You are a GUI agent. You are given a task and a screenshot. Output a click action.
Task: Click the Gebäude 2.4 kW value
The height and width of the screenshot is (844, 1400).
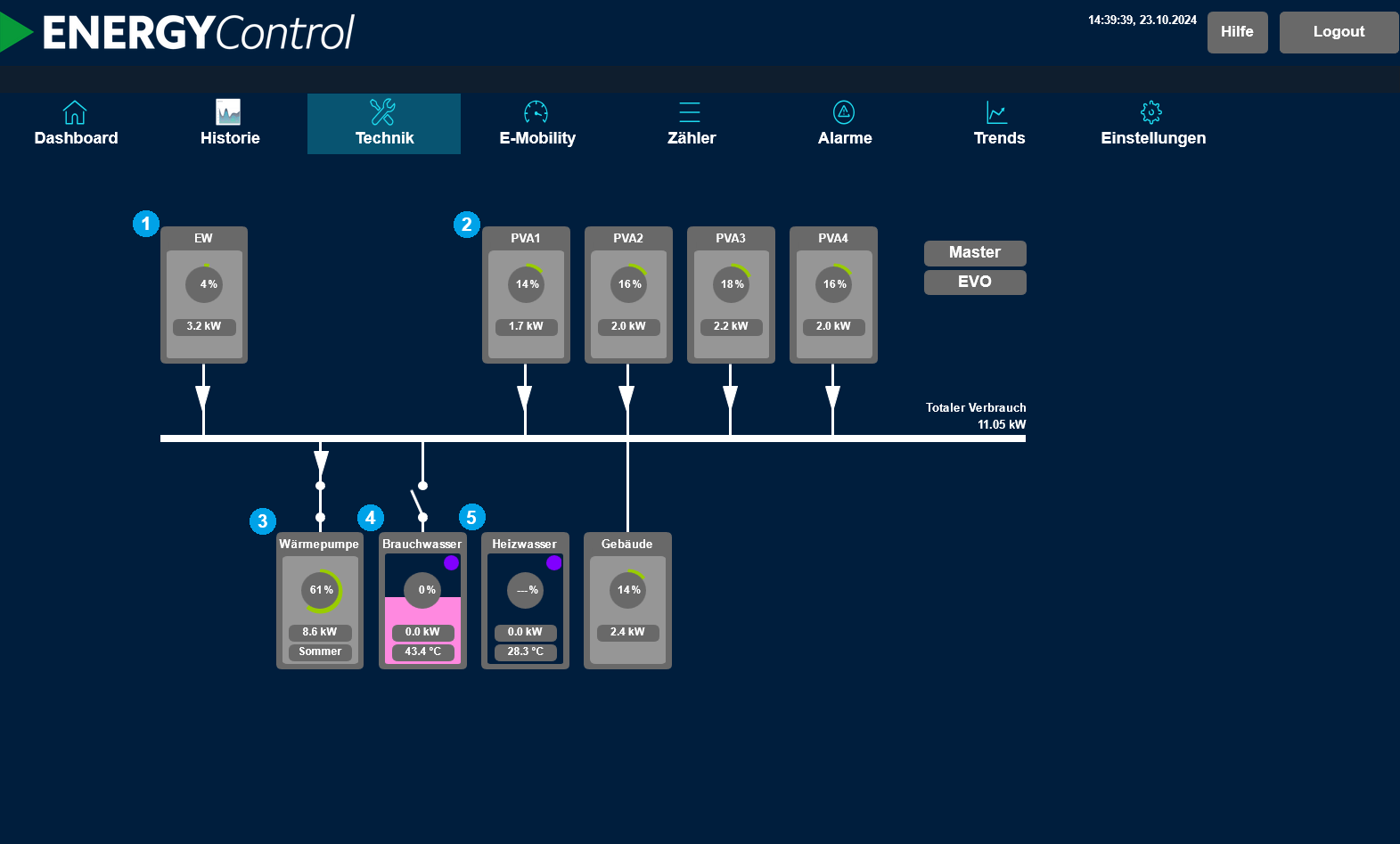pos(627,633)
